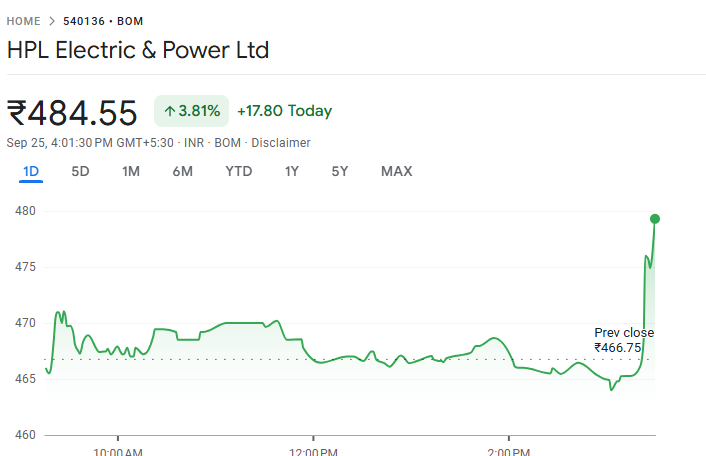Switch to the 6M chart range

(x=183, y=172)
